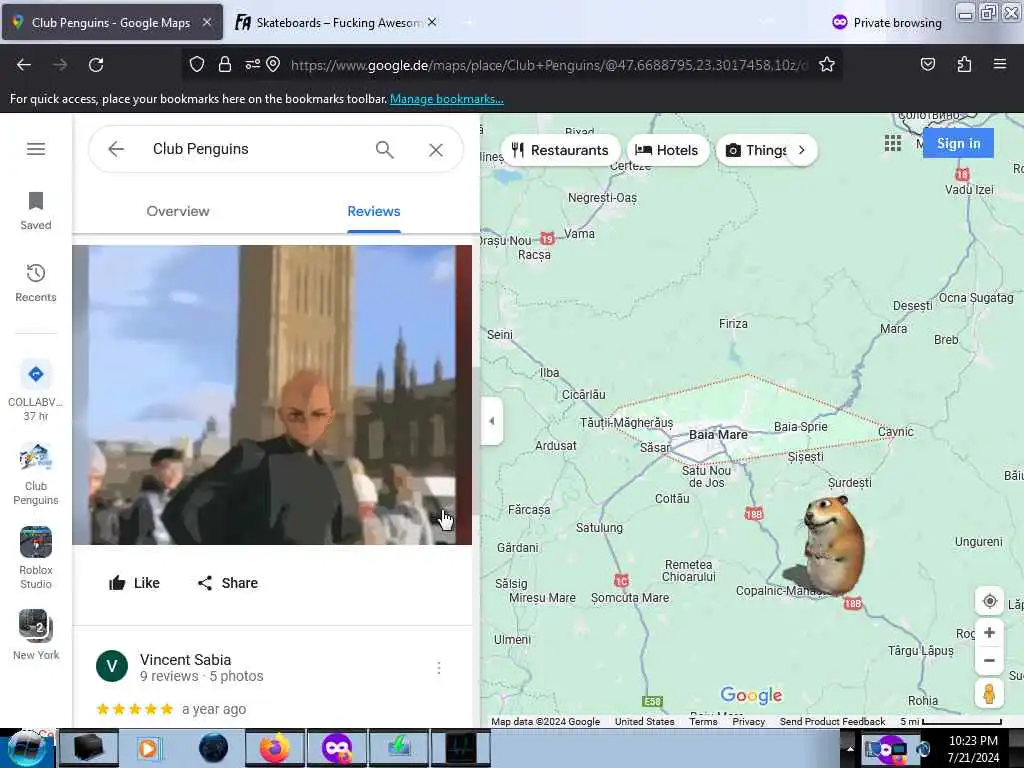This screenshot has width=1024, height=768.
Task: Open the Privacy link on map footer
Action: click(x=748, y=722)
